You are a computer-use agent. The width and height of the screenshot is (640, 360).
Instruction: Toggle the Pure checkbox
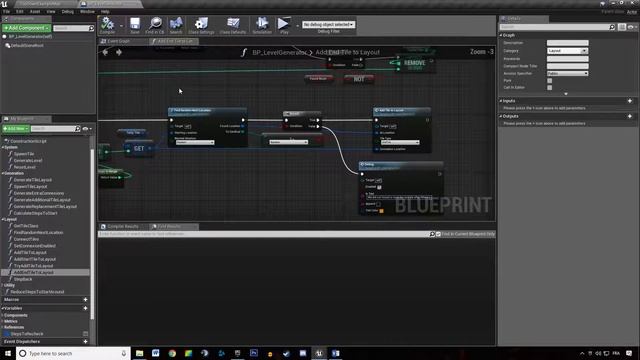point(549,81)
